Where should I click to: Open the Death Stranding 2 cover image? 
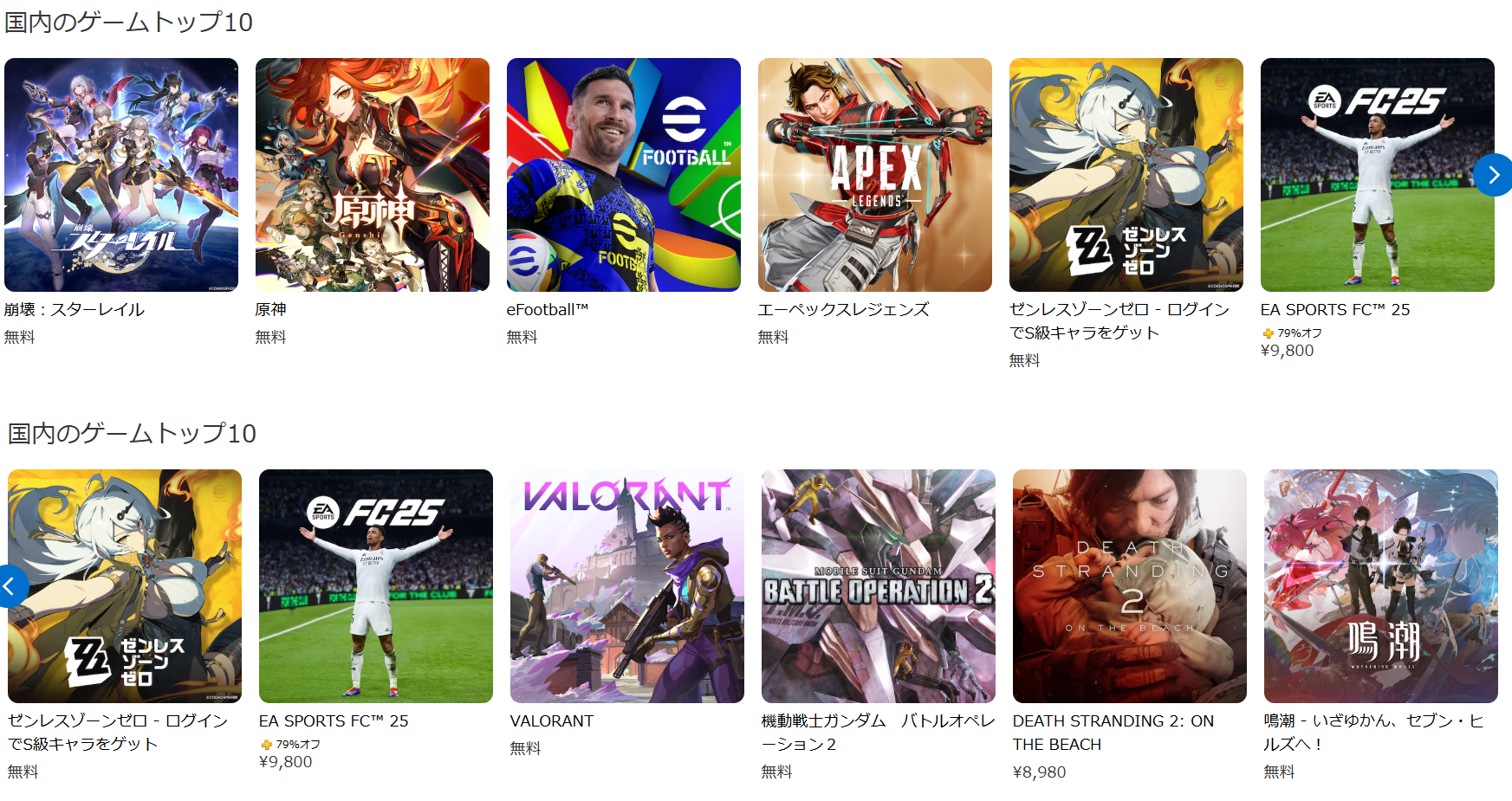[1130, 586]
